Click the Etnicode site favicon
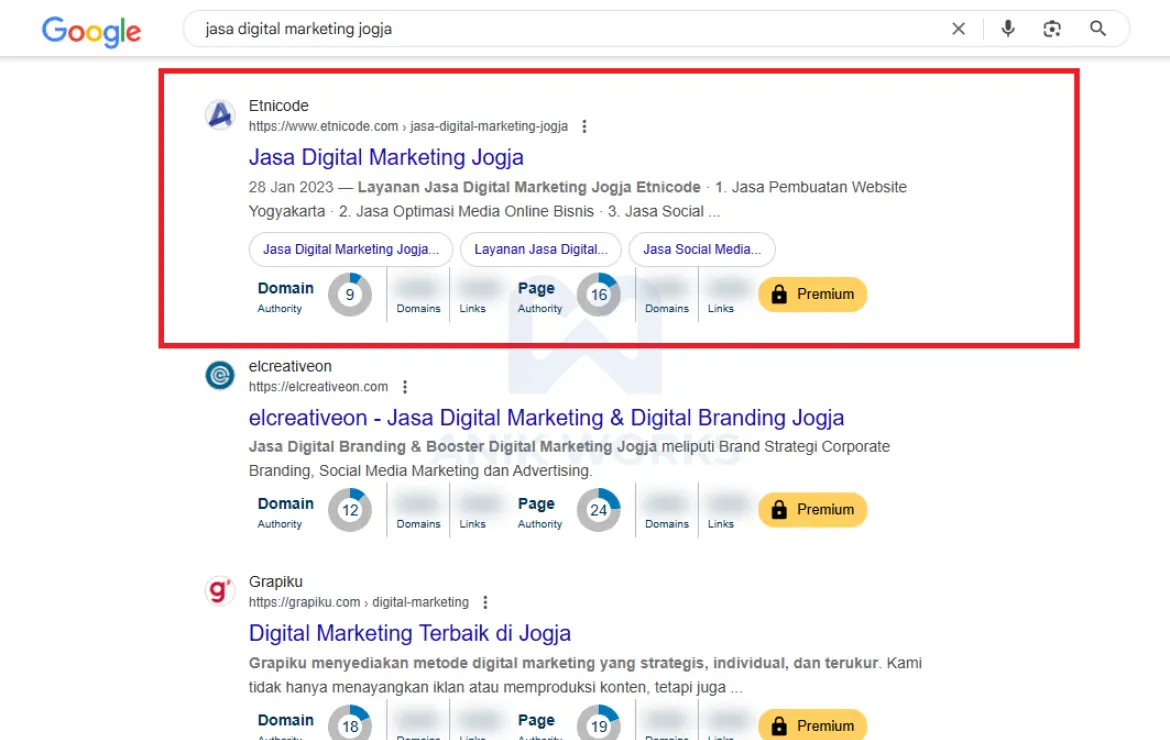Image resolution: width=1170 pixels, height=740 pixels. (220, 116)
